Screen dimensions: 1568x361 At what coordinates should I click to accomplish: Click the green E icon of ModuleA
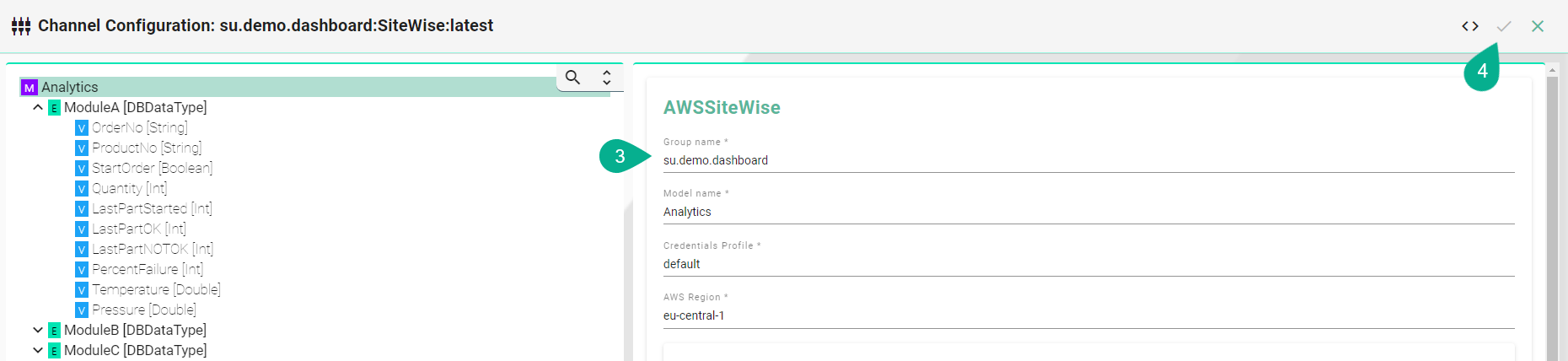pyautogui.click(x=54, y=108)
